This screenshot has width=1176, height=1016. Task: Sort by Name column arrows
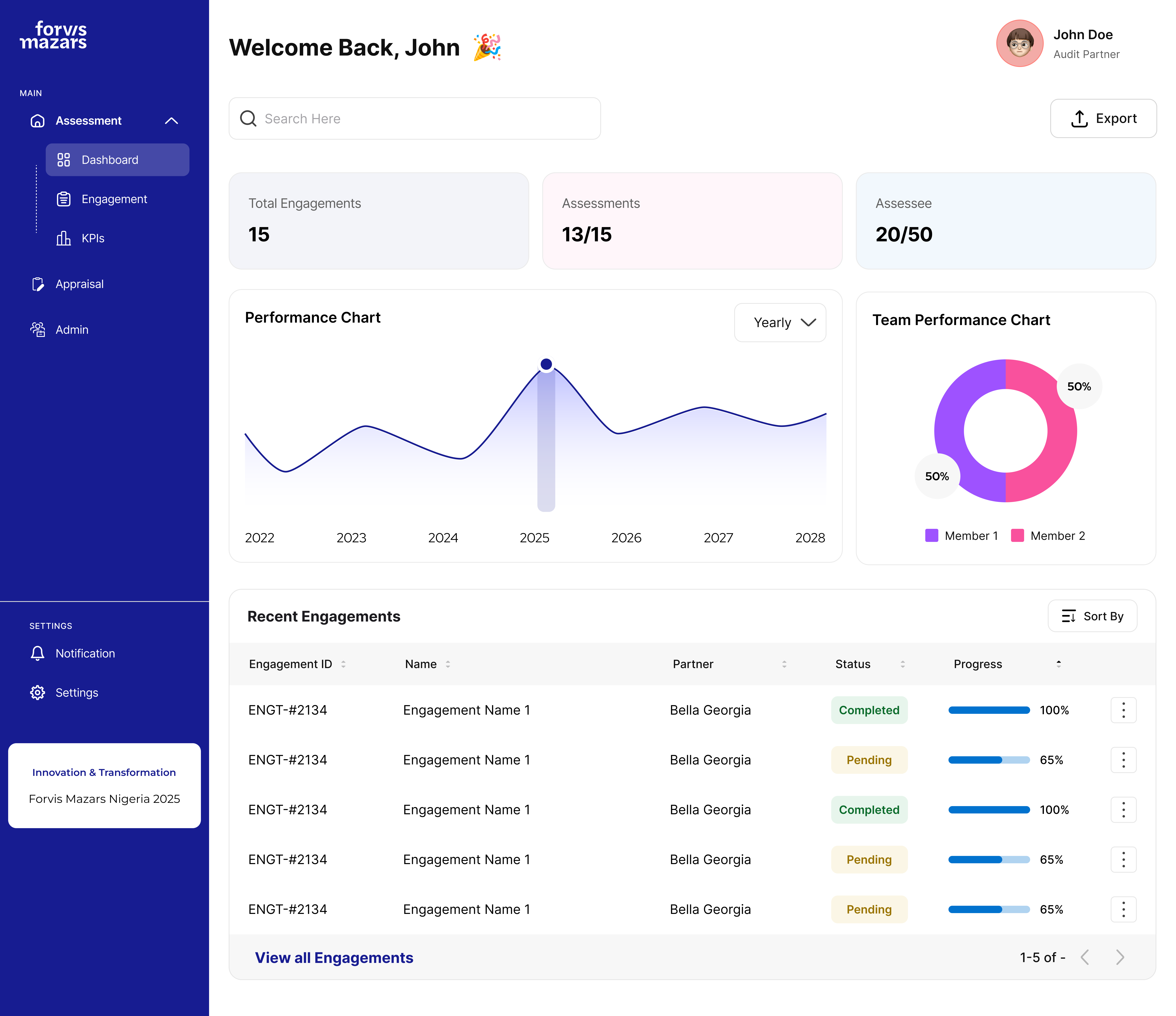(448, 664)
